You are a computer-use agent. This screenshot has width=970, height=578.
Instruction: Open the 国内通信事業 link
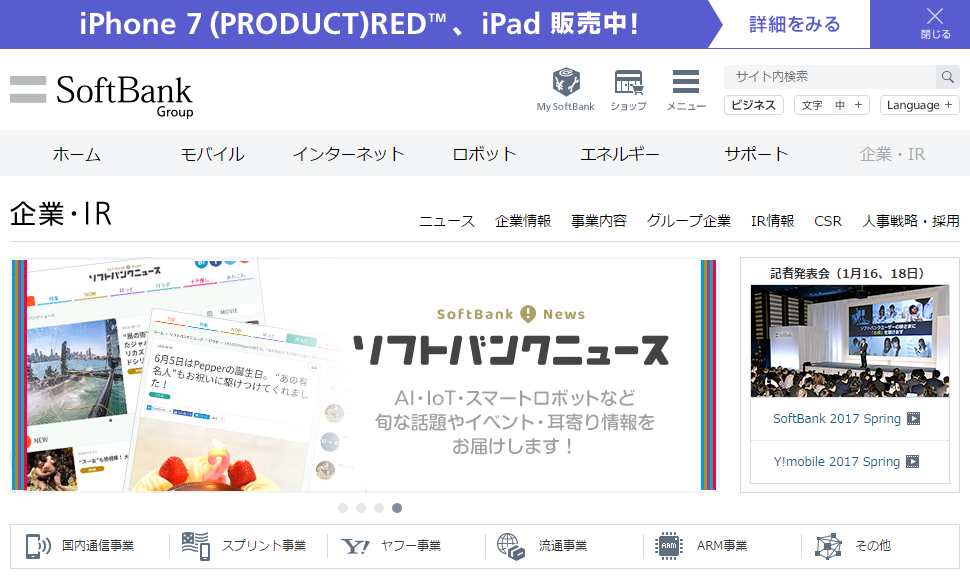[98, 546]
